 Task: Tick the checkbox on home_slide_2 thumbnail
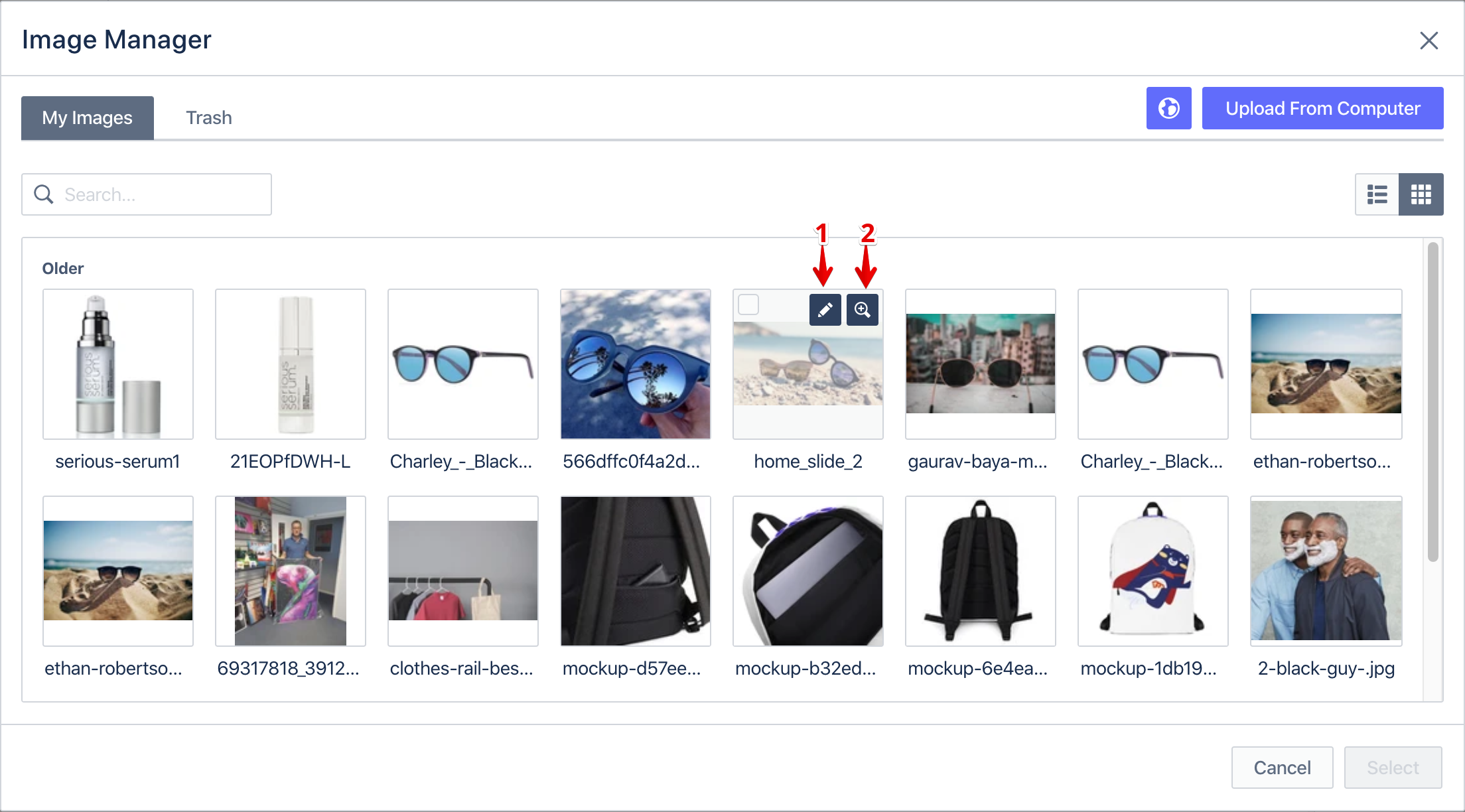click(x=748, y=304)
